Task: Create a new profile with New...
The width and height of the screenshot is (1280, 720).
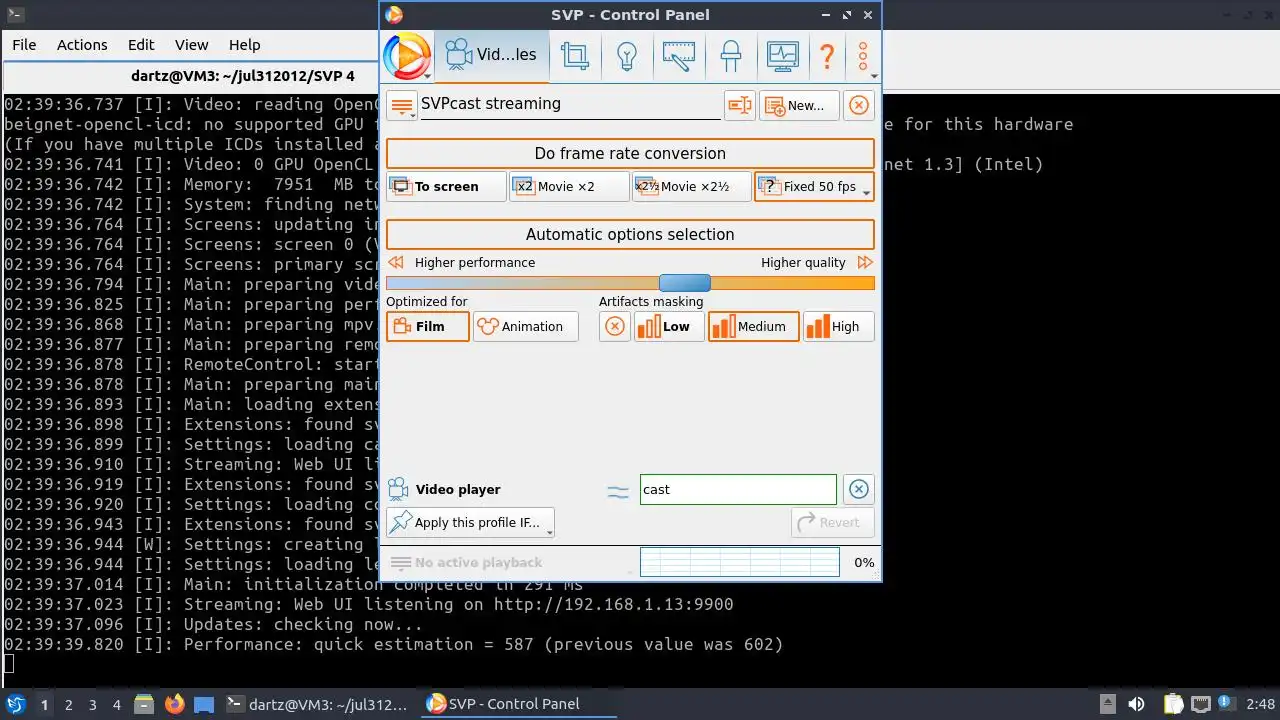Action: [x=799, y=105]
